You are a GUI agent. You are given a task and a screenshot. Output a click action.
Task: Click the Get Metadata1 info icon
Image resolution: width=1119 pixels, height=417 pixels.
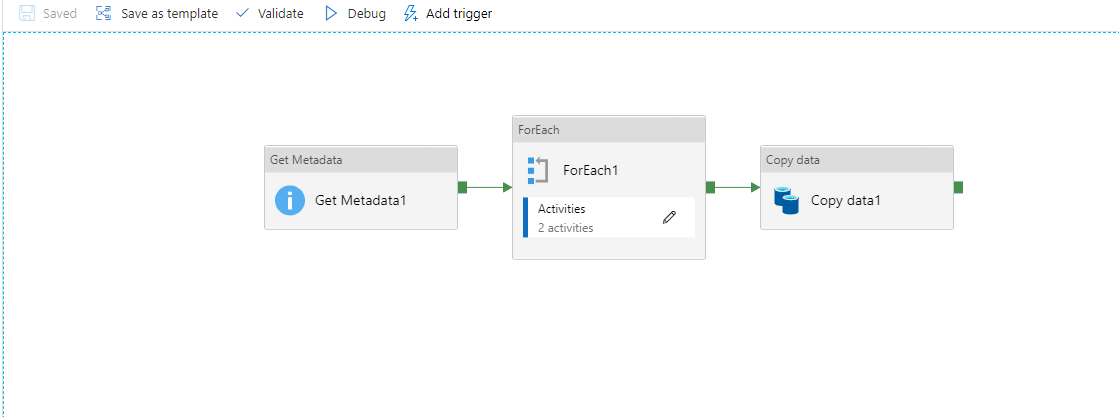pos(290,201)
